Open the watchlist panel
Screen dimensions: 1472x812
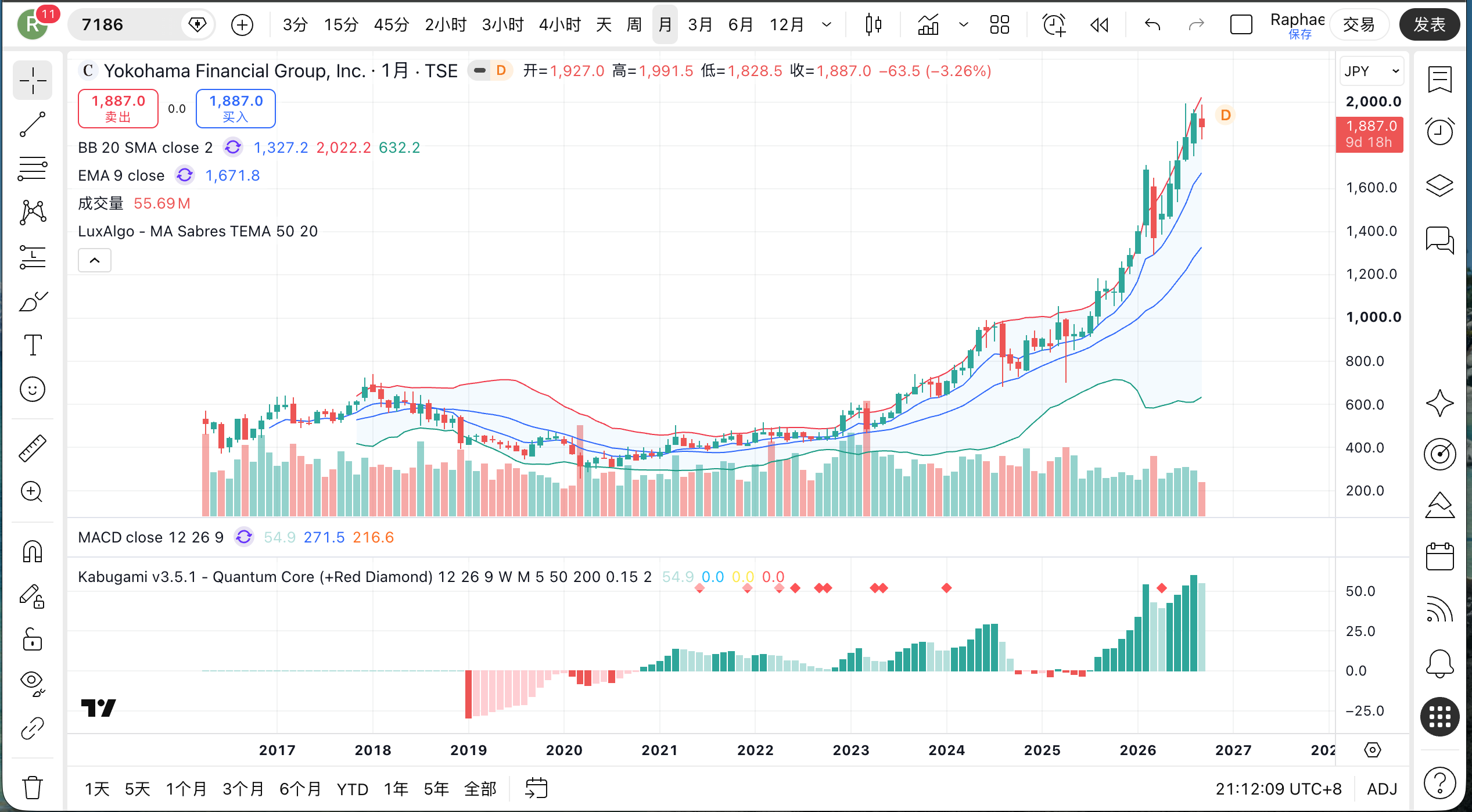(1440, 80)
